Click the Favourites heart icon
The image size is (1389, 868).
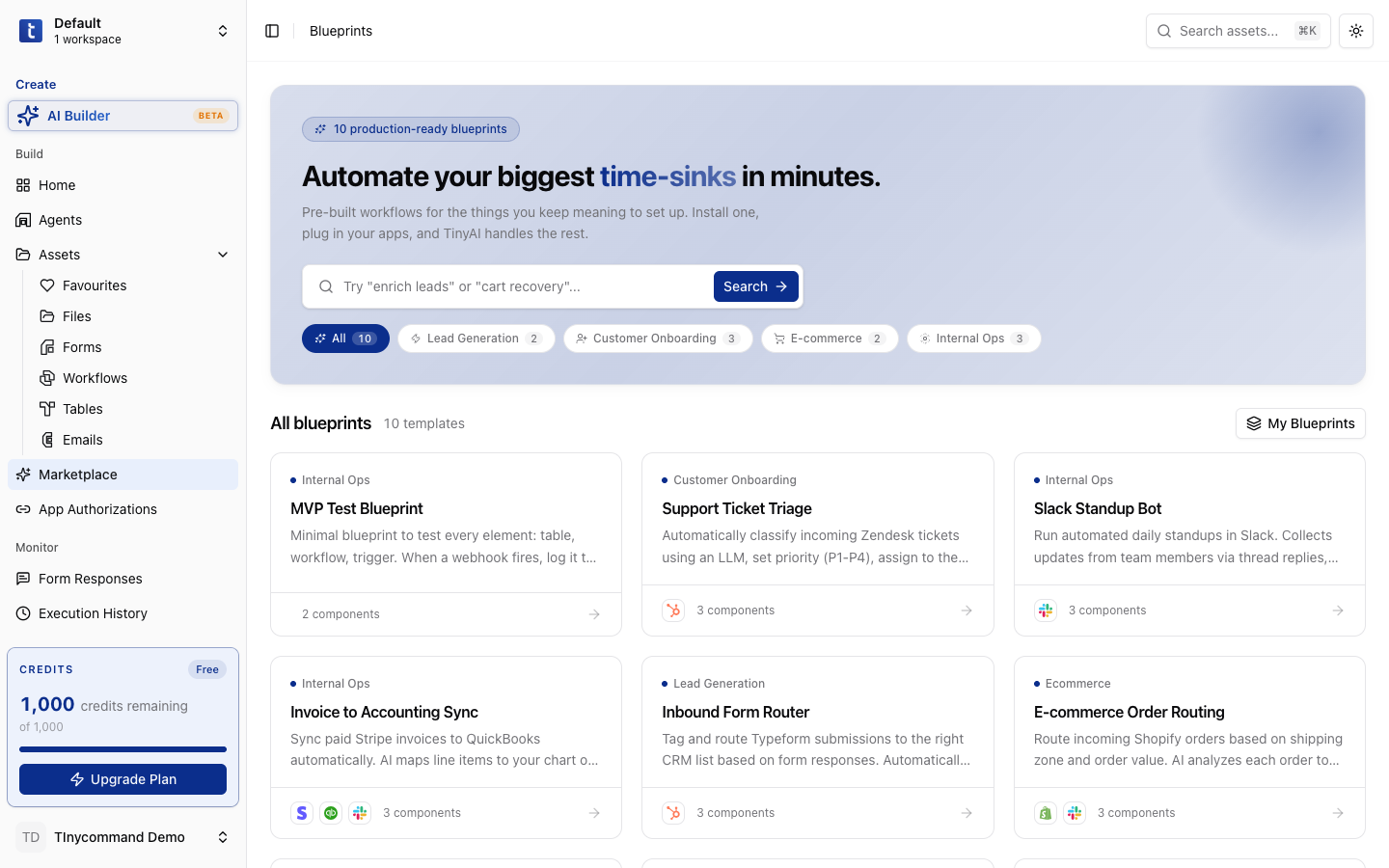[x=47, y=285]
